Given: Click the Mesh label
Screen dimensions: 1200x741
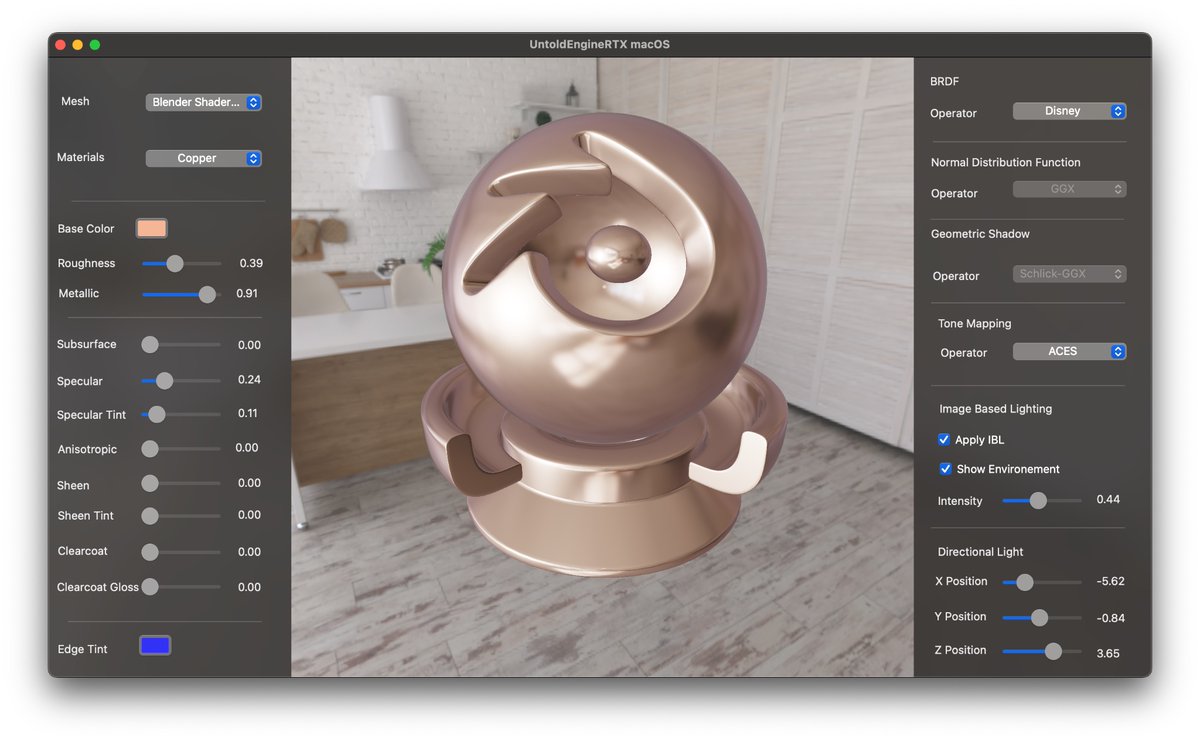Looking at the screenshot, I should pyautogui.click(x=75, y=101).
